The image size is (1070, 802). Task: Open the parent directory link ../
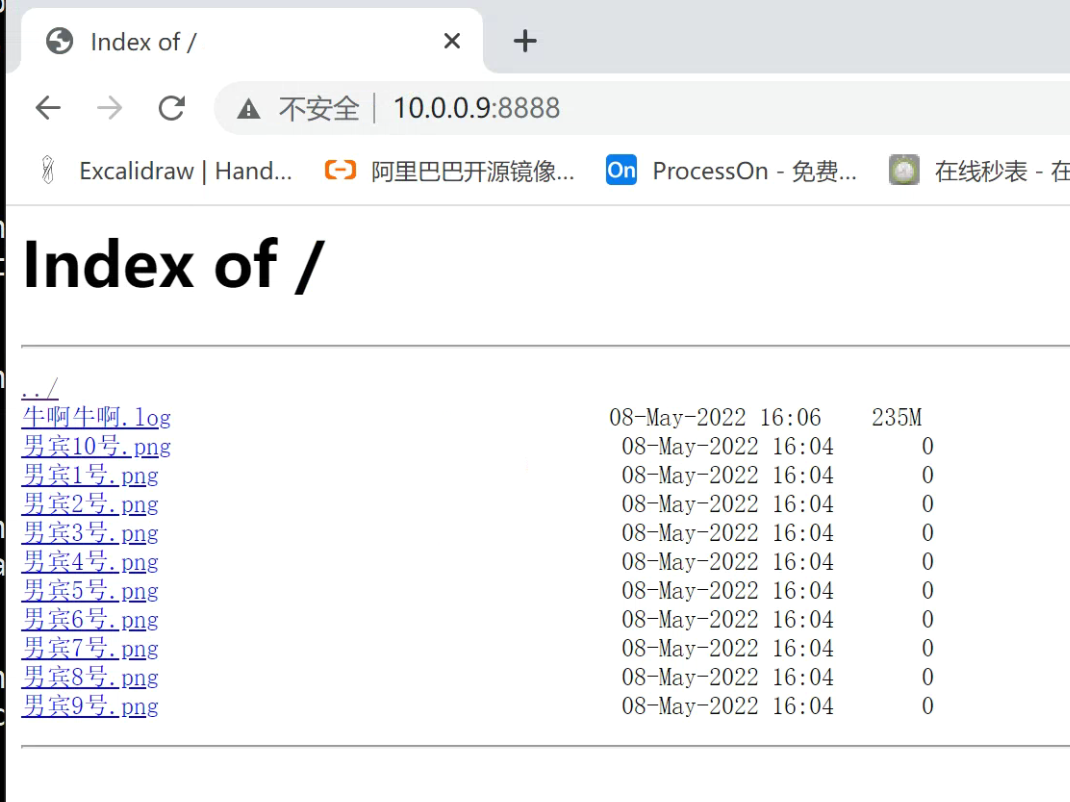click(37, 389)
